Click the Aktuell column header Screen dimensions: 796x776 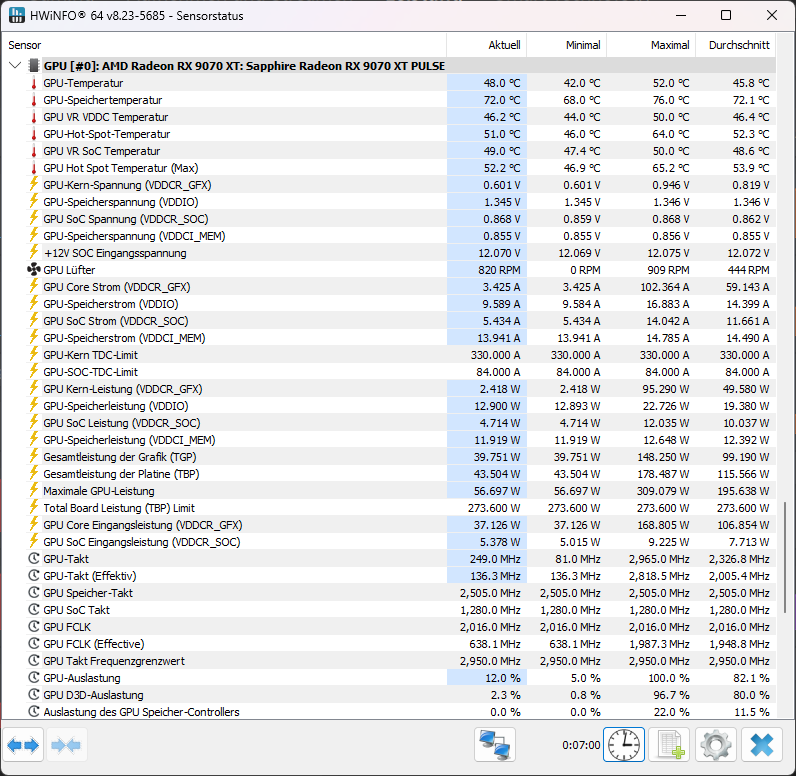tap(487, 45)
